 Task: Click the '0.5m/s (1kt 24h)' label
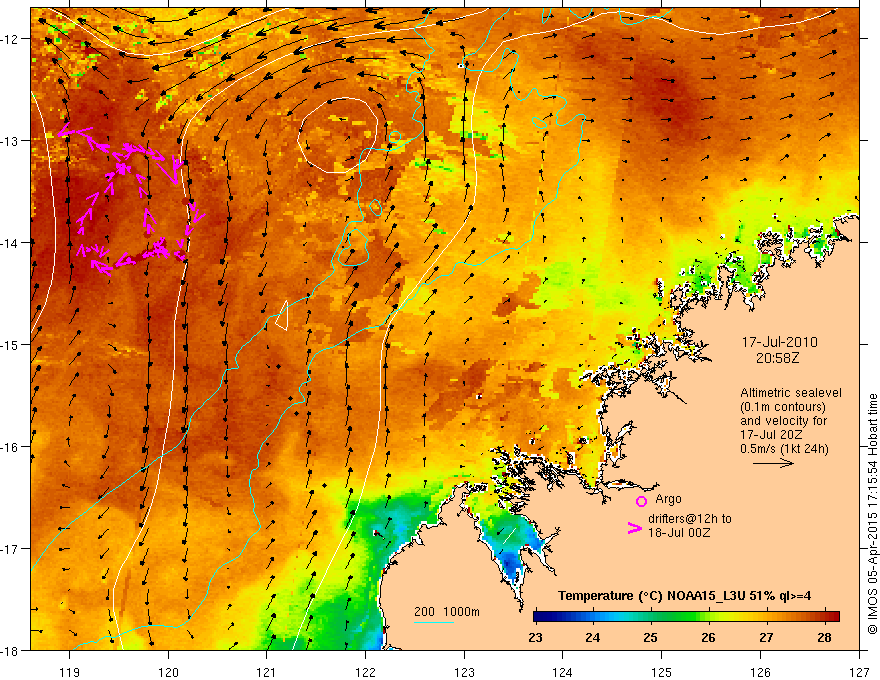coord(784,449)
